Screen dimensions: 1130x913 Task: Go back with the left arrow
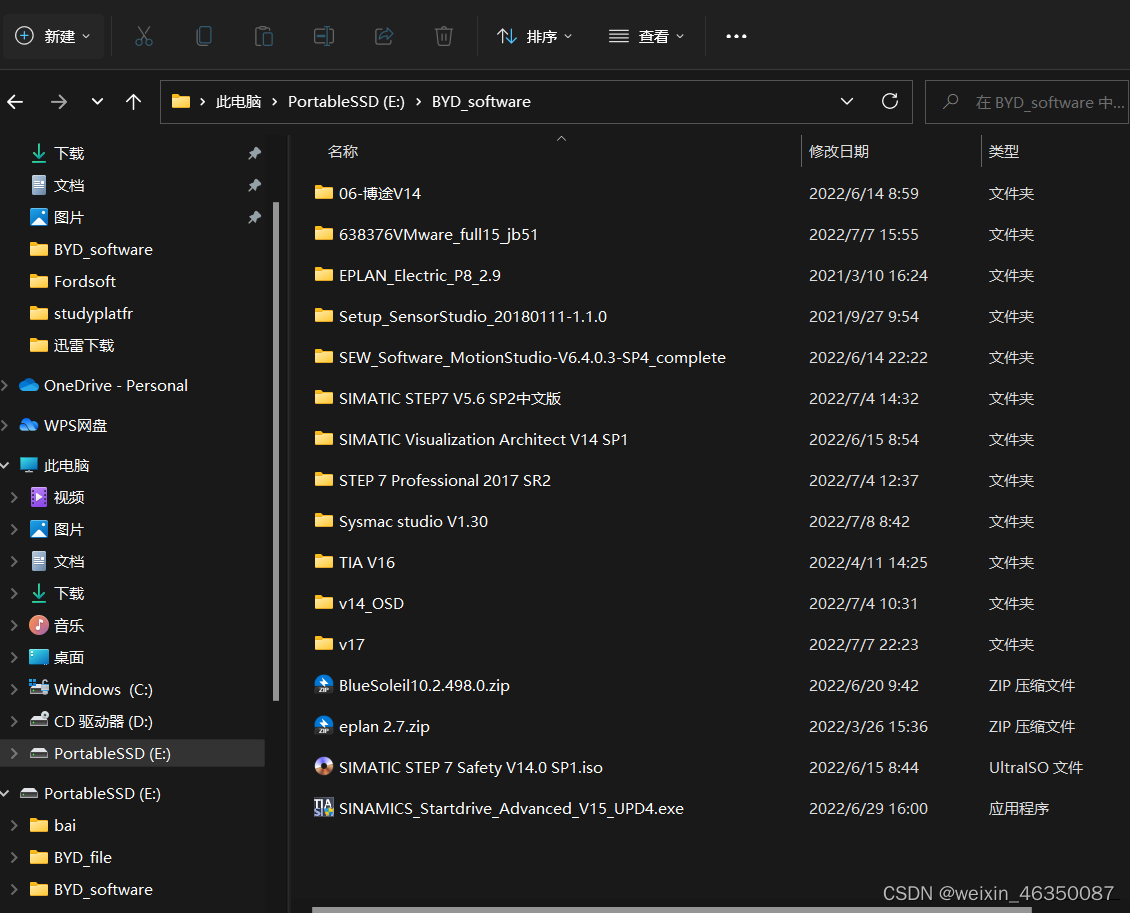pyautogui.click(x=15, y=102)
